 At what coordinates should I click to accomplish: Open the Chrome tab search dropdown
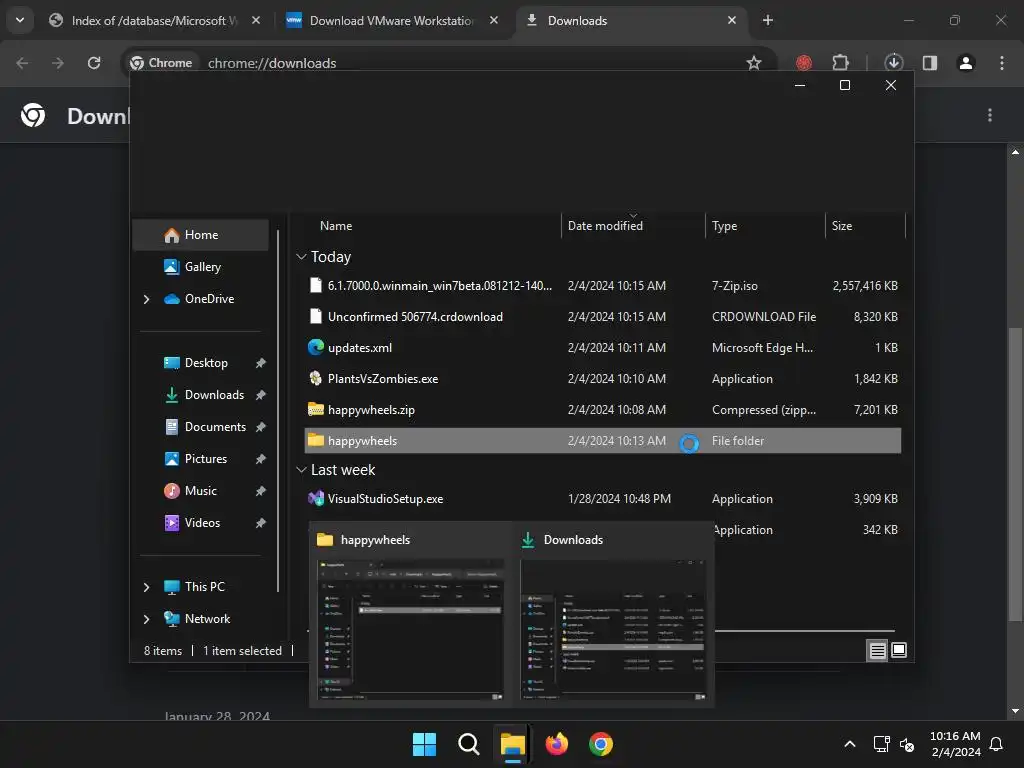click(x=20, y=20)
